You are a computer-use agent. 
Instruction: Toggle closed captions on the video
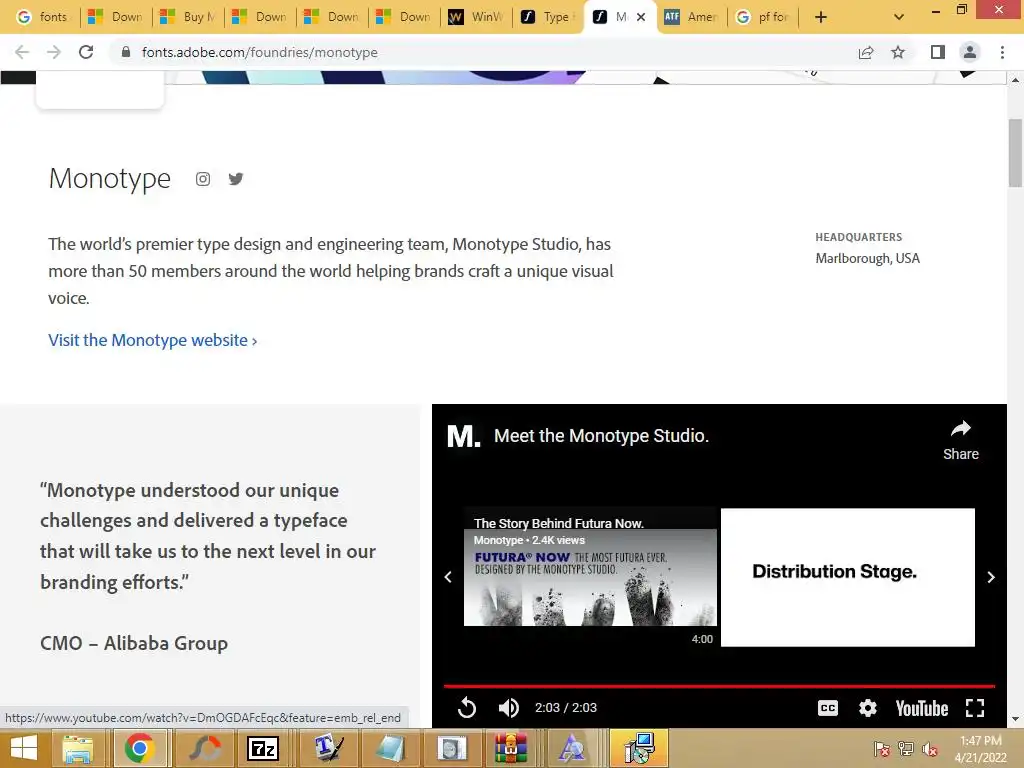coord(827,708)
